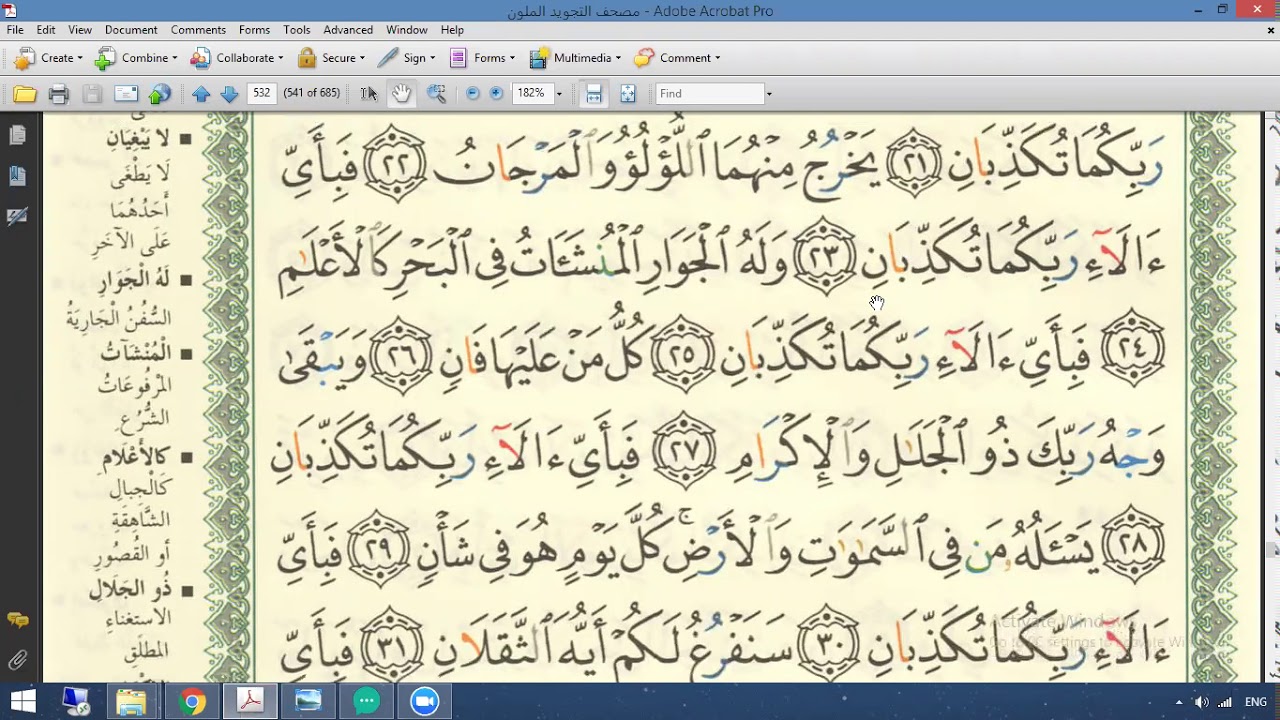Open the Zoom app from taskbar
This screenshot has height=720, width=1280.
[x=425, y=701]
